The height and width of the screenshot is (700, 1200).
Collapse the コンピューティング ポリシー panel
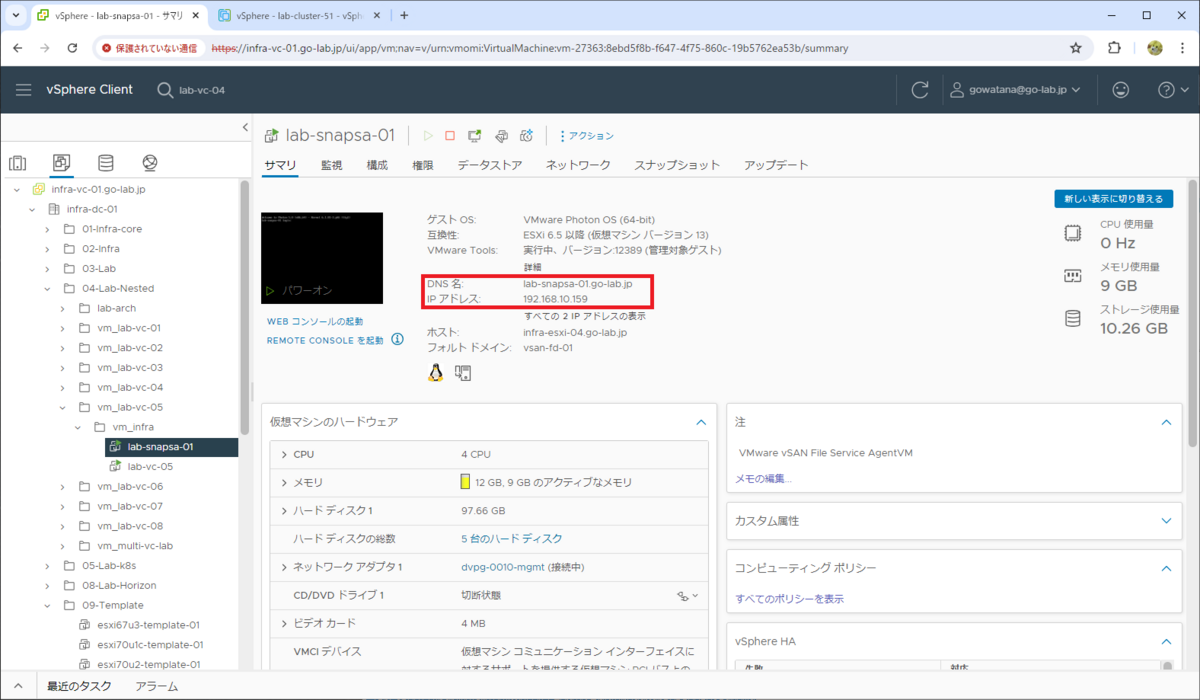coord(1166,568)
